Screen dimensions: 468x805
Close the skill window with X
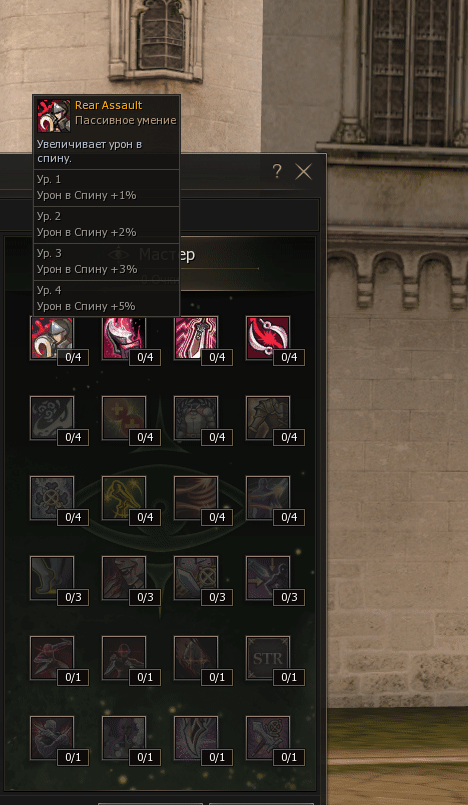(x=304, y=171)
